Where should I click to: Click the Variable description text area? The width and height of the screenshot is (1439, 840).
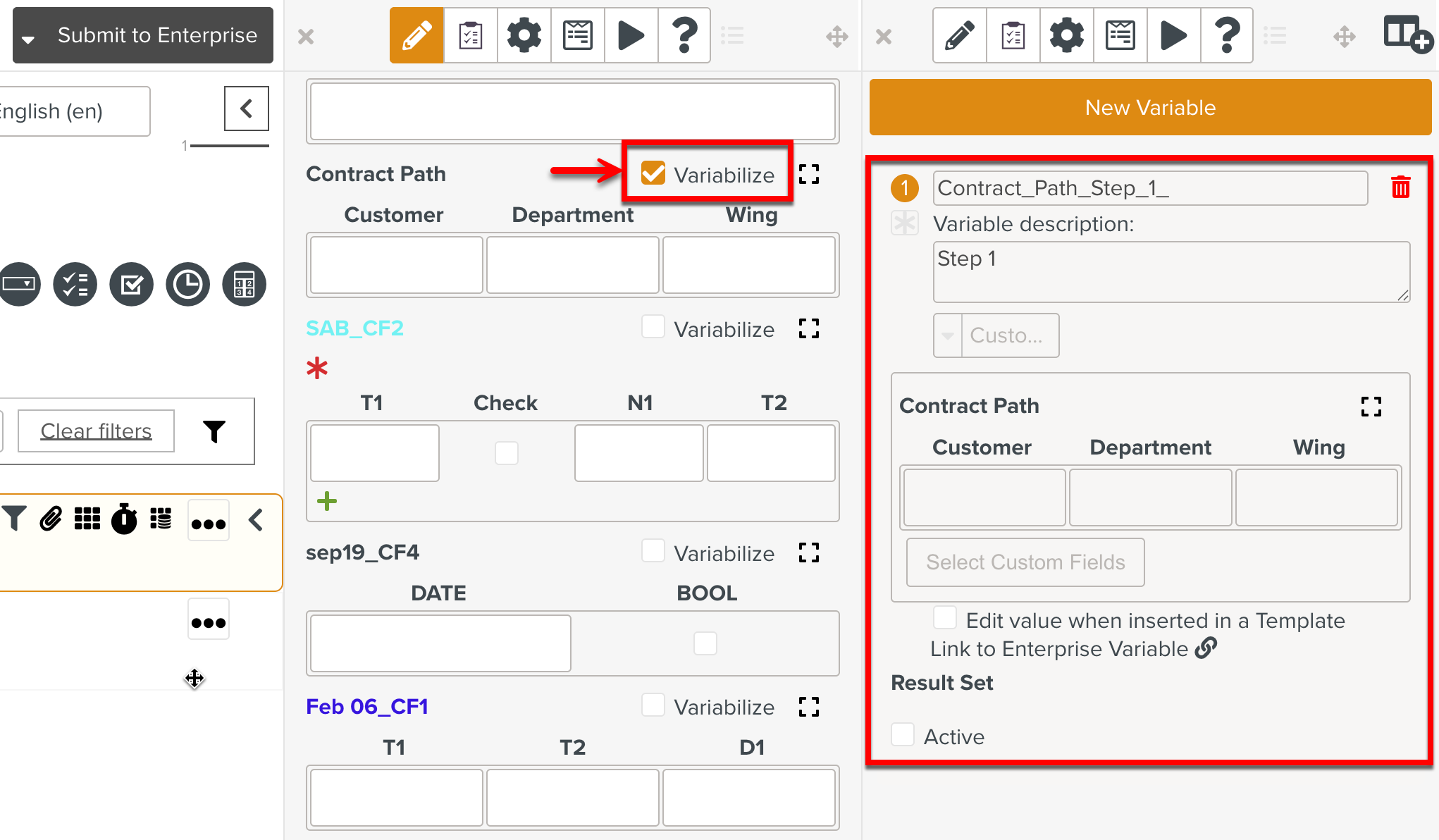point(1171,272)
